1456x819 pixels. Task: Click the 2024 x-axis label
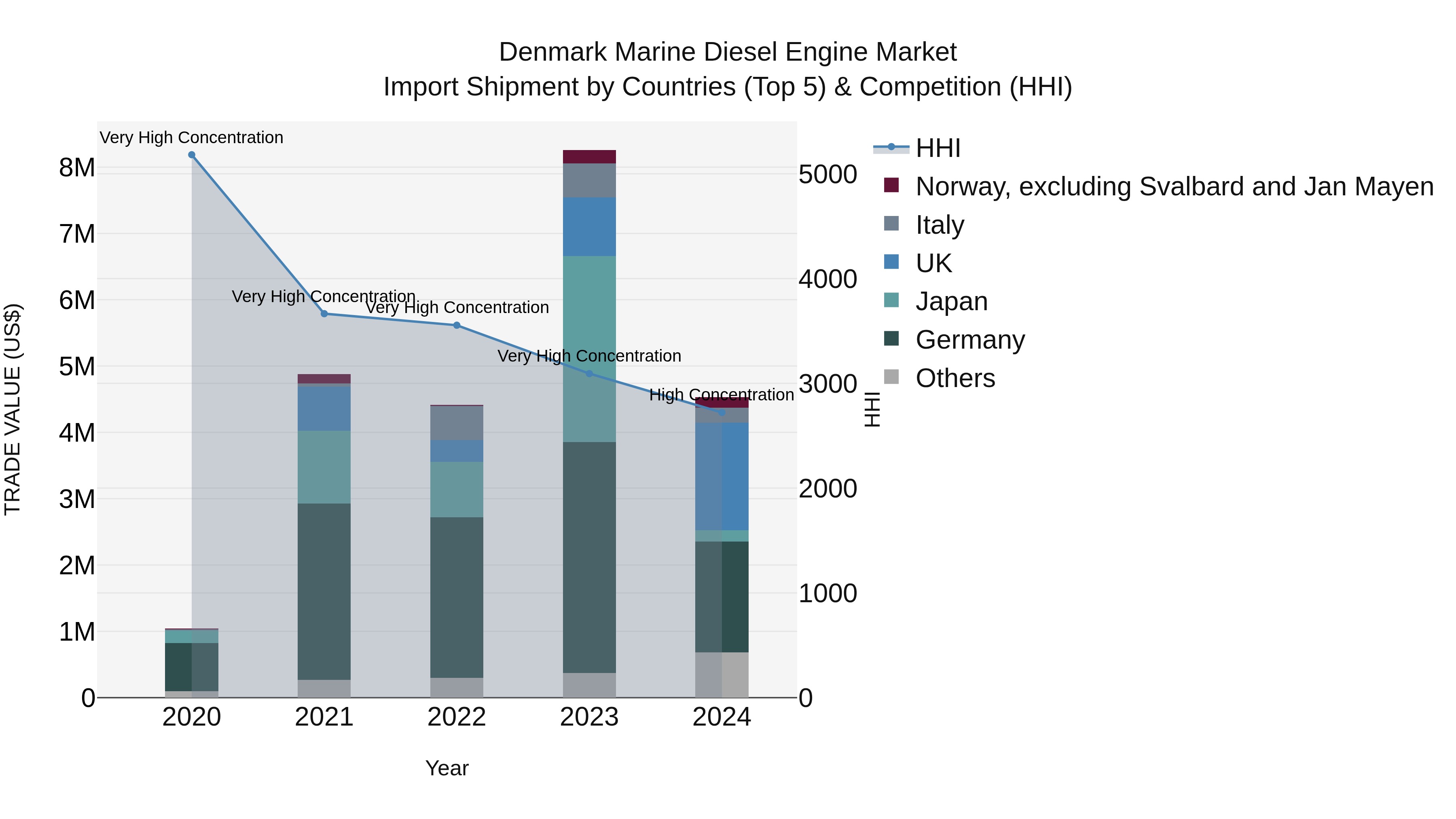coord(722,717)
